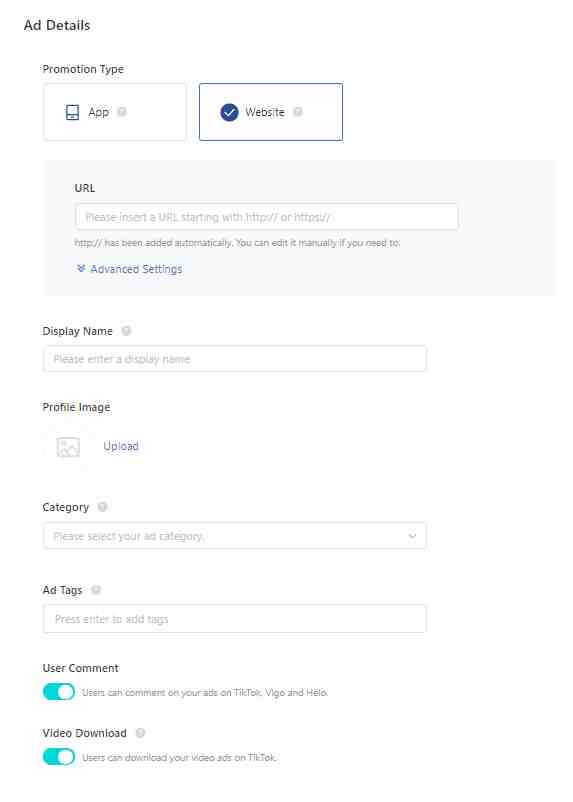Click the Category help icon
This screenshot has width=573, height=802.
pos(102,507)
